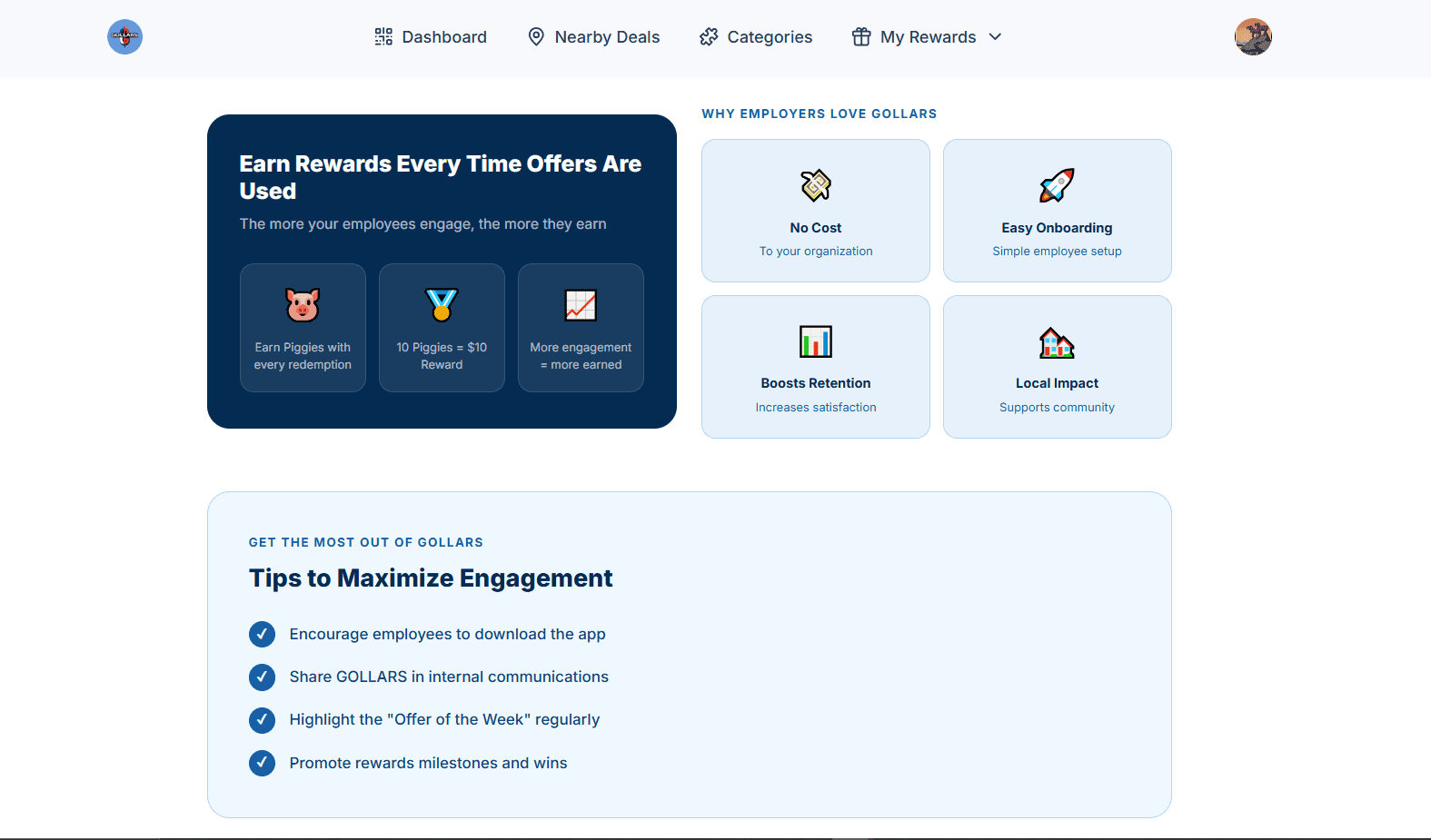1431x840 pixels.
Task: Click the GOLLARS logo in the header
Action: click(124, 37)
